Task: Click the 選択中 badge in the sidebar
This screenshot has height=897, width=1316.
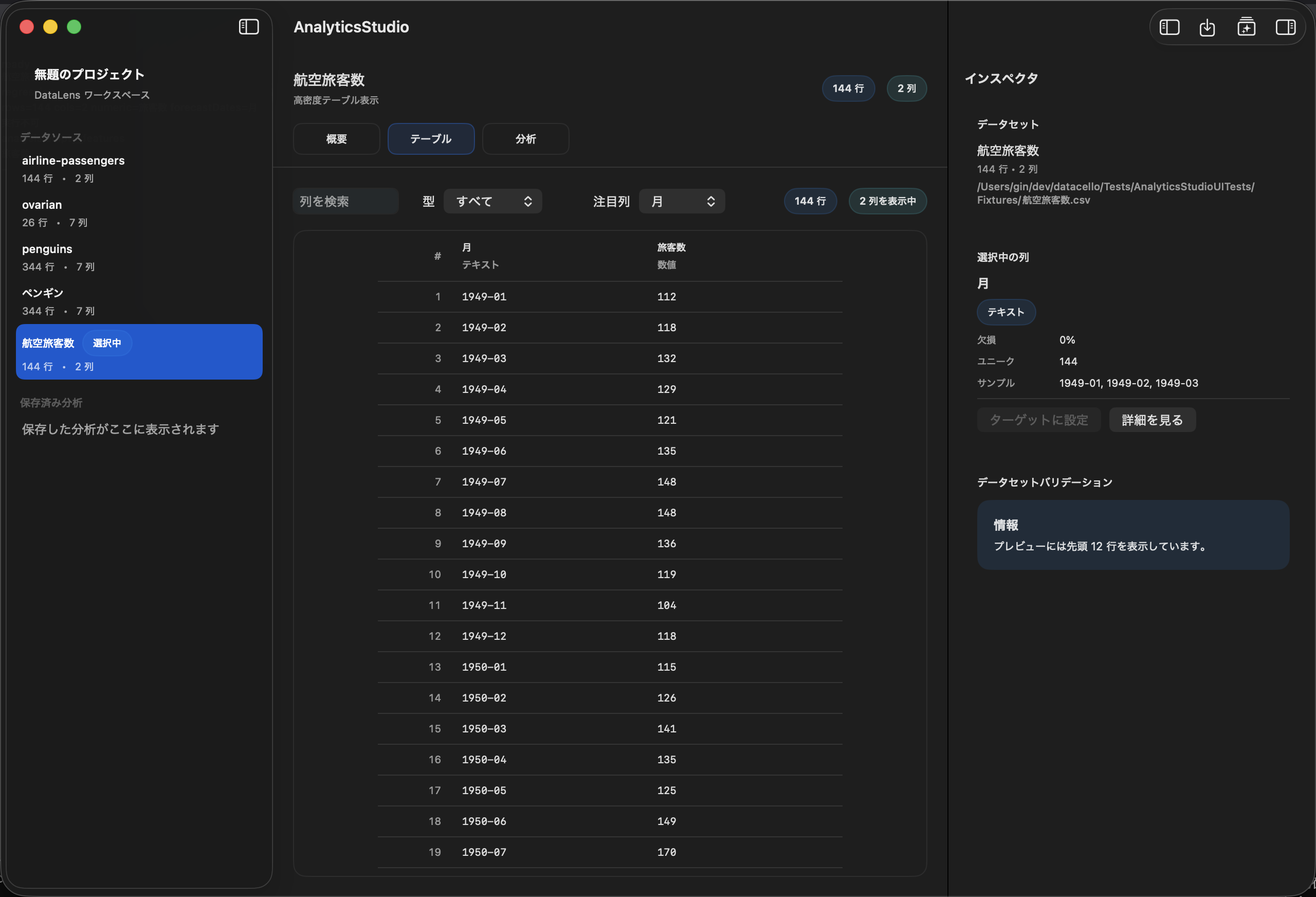Action: pos(107,343)
